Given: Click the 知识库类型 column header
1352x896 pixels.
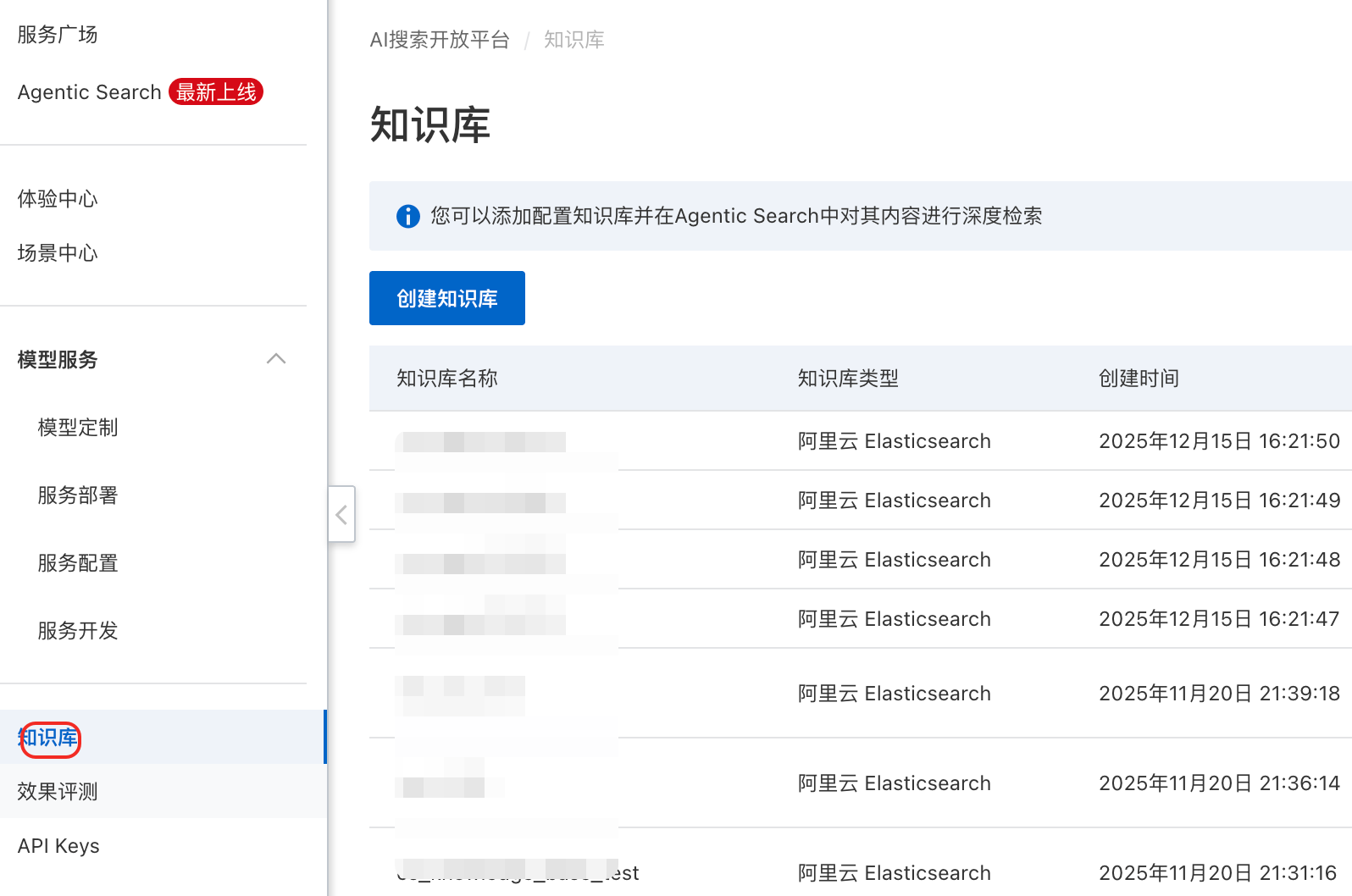Looking at the screenshot, I should (x=848, y=379).
